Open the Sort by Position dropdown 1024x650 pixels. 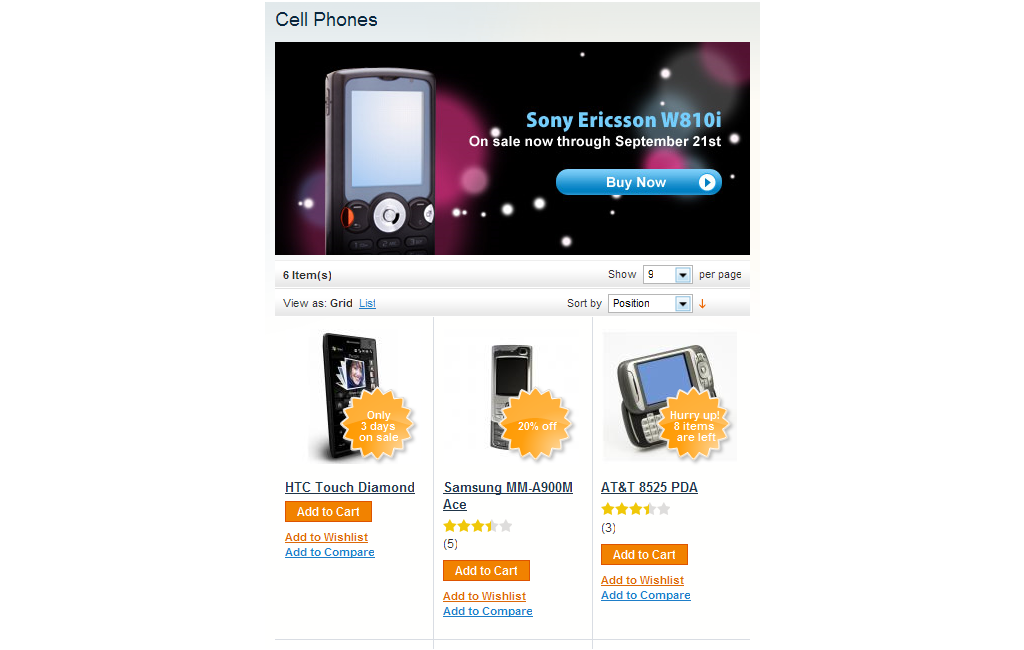pyautogui.click(x=649, y=304)
